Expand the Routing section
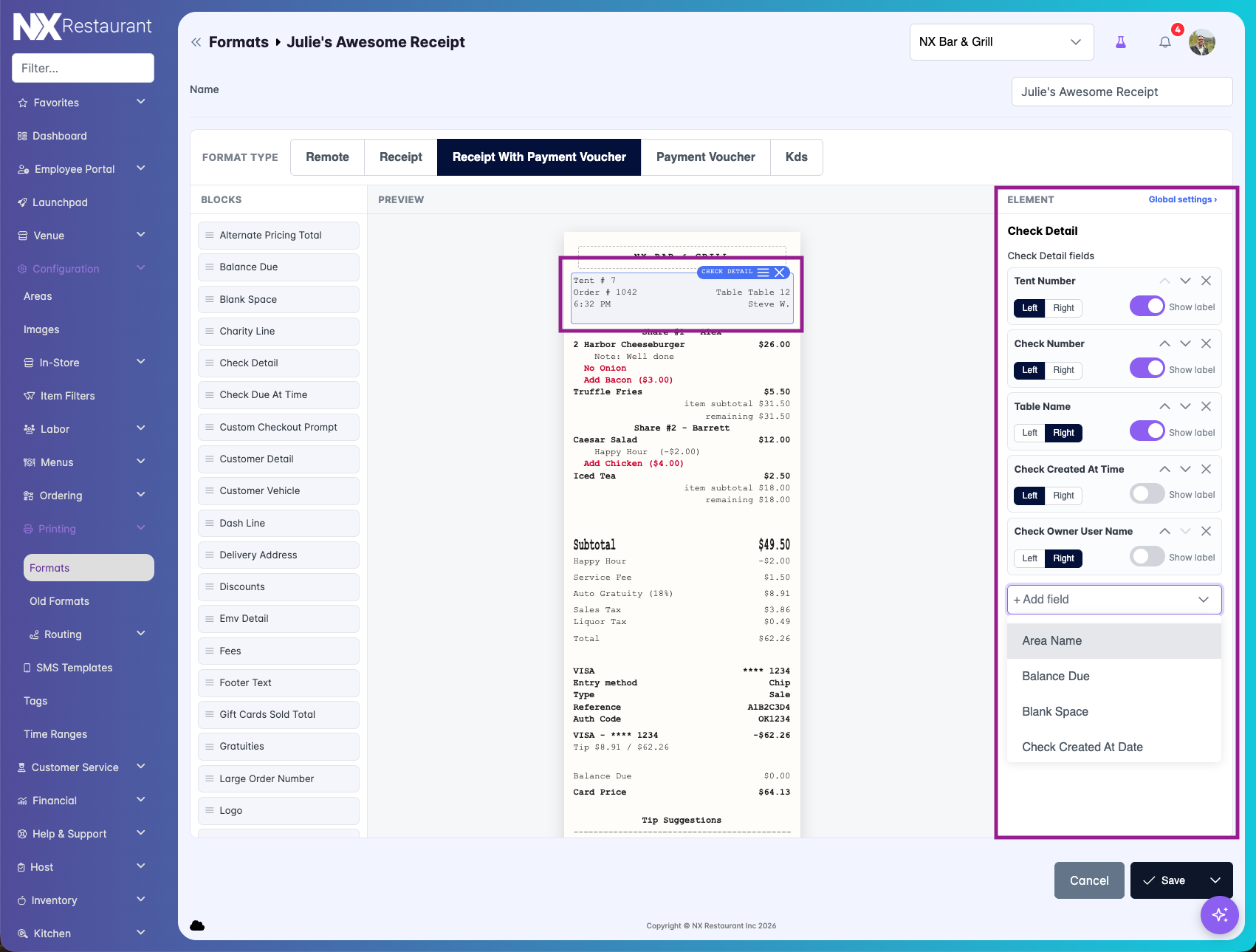 (x=140, y=634)
